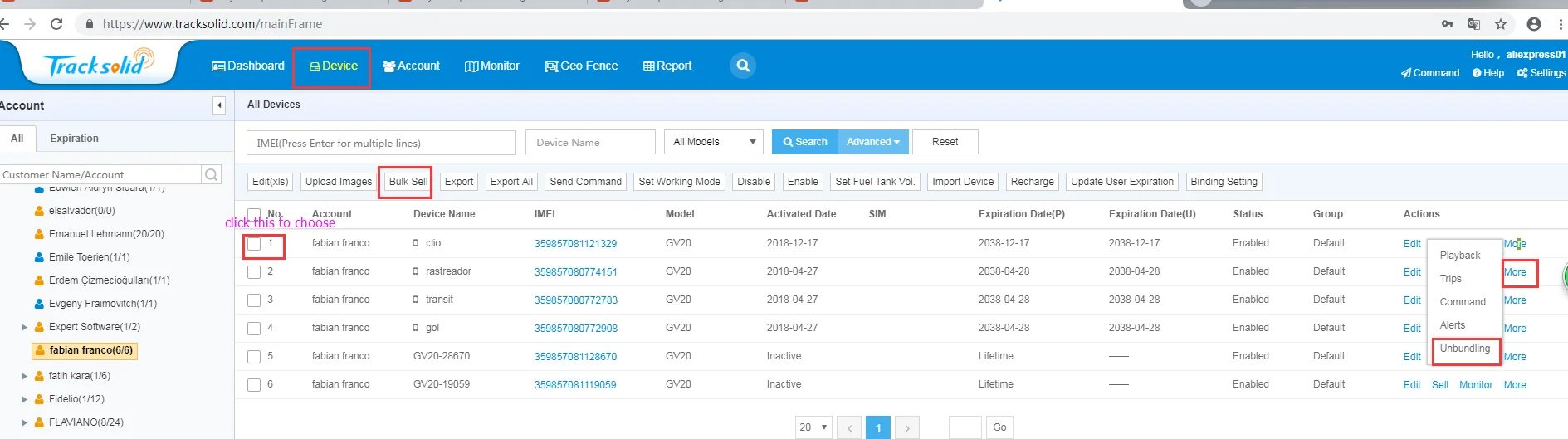Check the box for row 2 rastreador
This screenshot has height=439, width=1568.
coord(254,272)
